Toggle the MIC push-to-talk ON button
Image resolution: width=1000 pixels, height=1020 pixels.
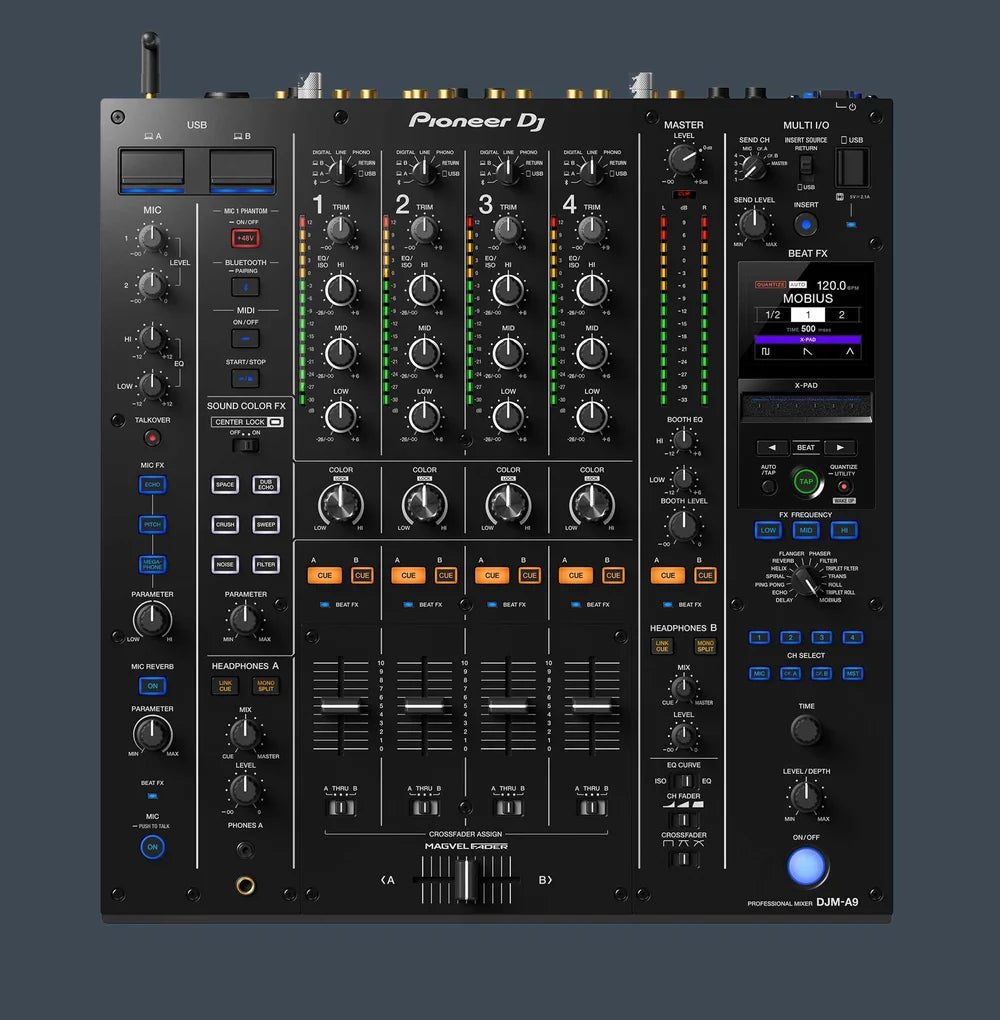tap(152, 847)
